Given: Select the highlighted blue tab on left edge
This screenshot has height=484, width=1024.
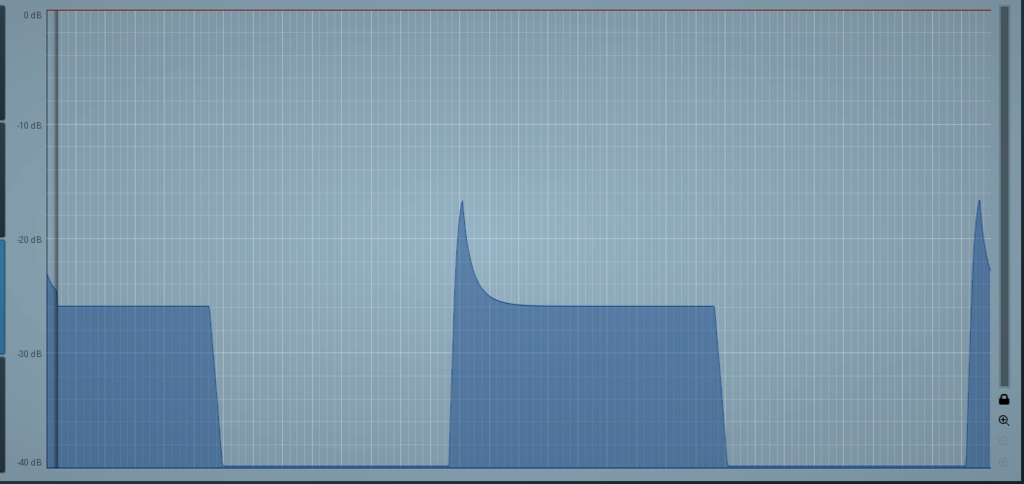Looking at the screenshot, I should [3, 297].
